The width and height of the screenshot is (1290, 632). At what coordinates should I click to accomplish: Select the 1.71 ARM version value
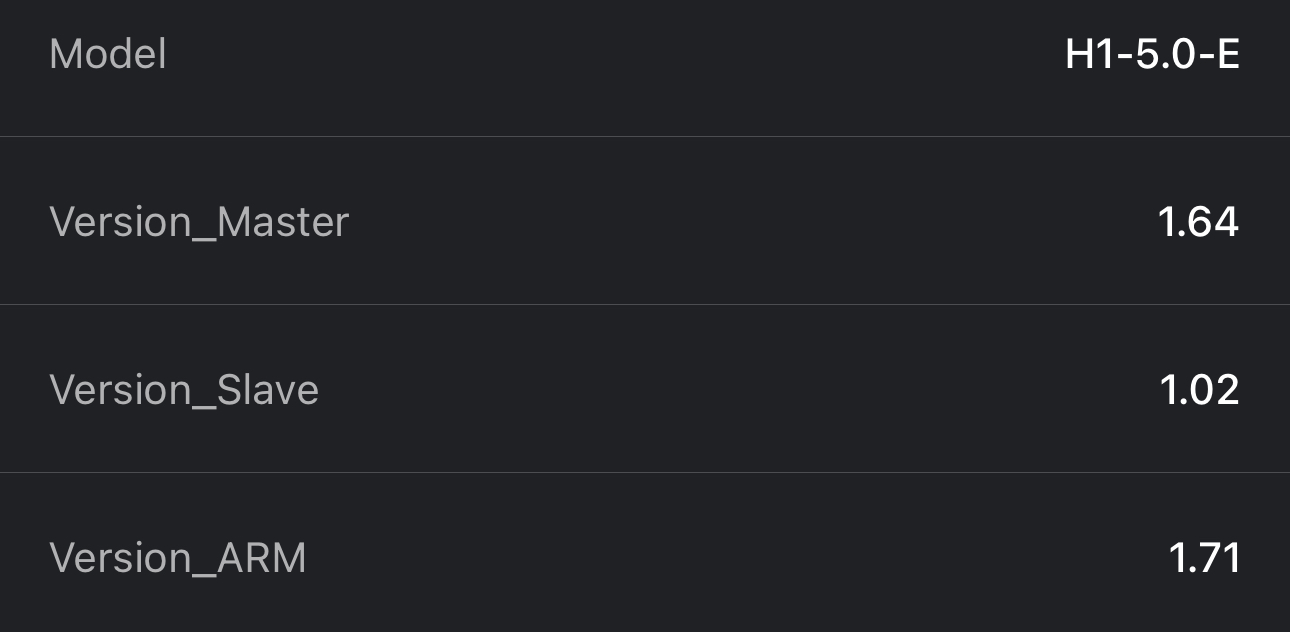click(1204, 558)
